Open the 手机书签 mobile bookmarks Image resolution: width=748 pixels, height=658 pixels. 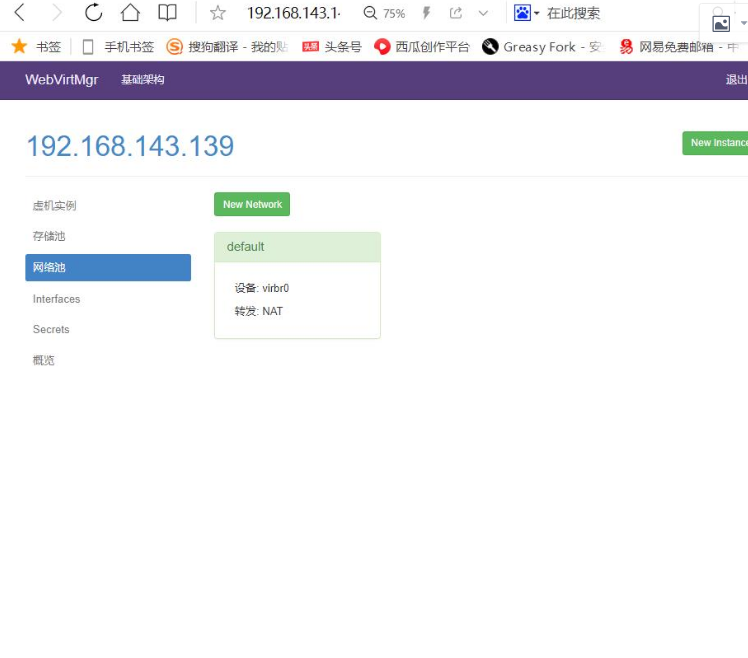coord(118,47)
